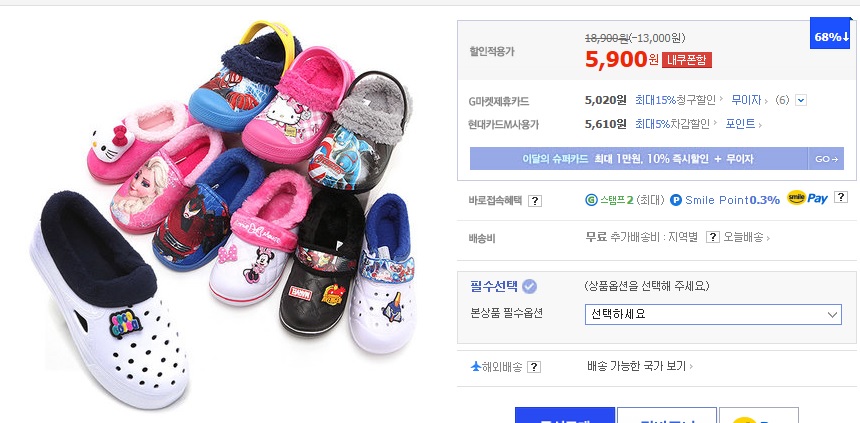Expand 배송 가능한 국가 보기
Image resolution: width=860 pixels, height=423 pixels.
pos(640,367)
